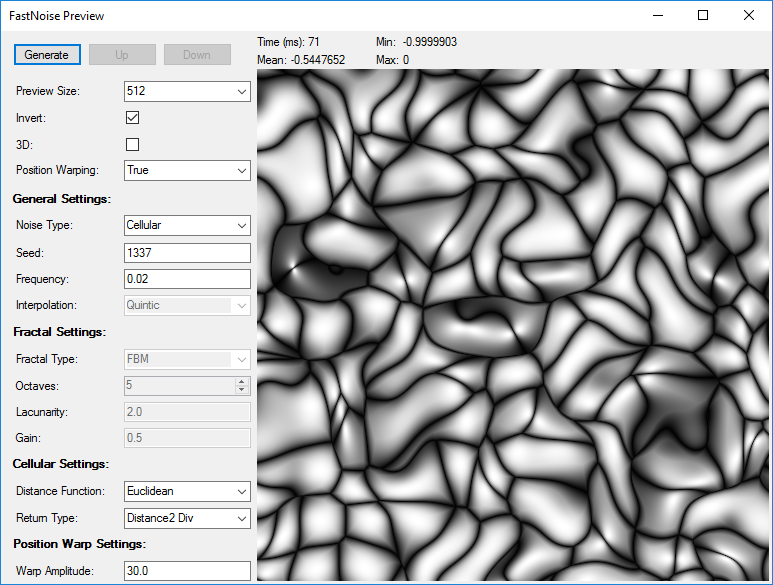Click the Generate button
The image size is (773, 585).
[x=47, y=55]
